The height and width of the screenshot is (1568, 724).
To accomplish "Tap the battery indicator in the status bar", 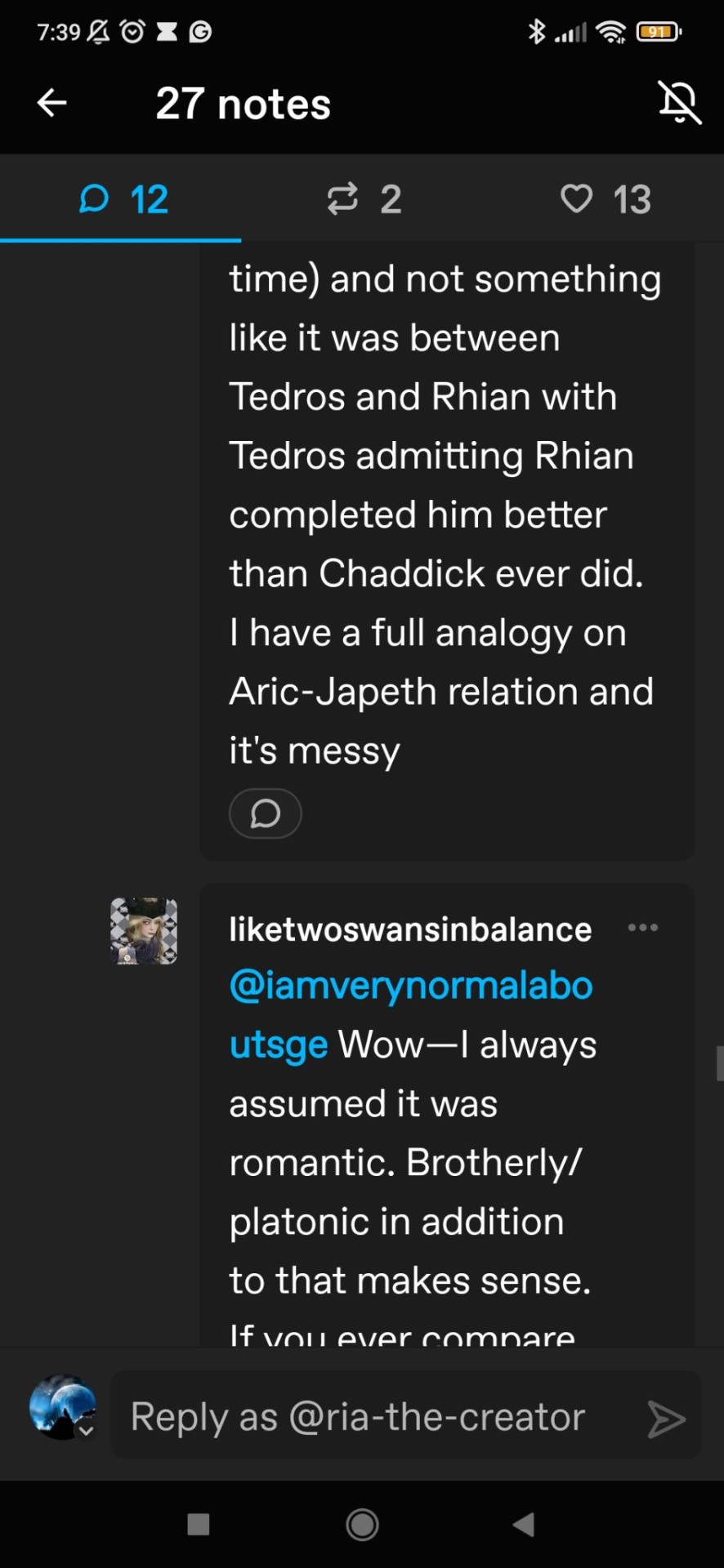I will point(659,32).
